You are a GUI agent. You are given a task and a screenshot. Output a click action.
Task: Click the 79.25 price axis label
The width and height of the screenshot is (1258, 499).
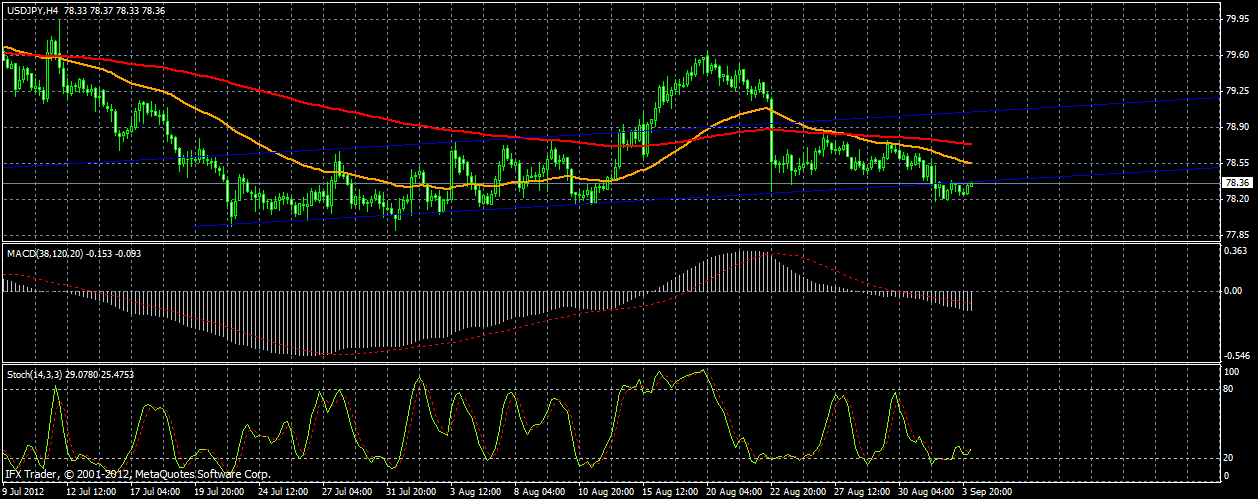tap(1236, 91)
